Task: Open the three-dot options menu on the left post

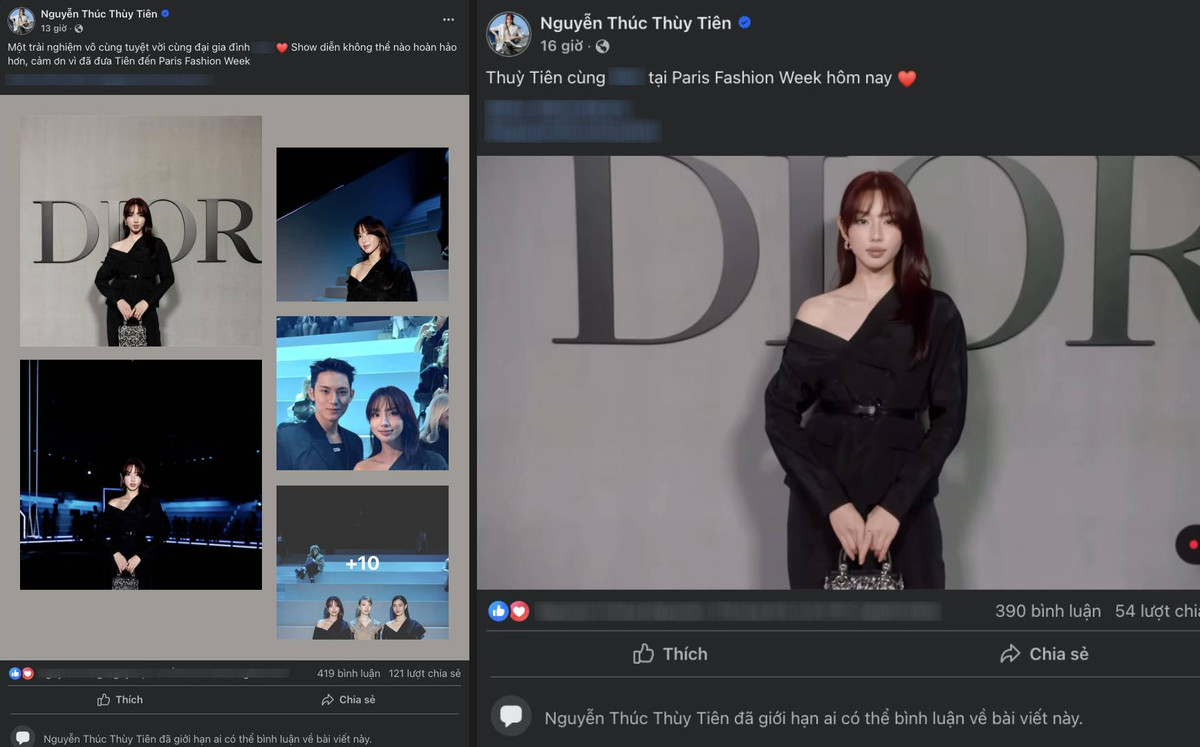Action: tap(447, 18)
